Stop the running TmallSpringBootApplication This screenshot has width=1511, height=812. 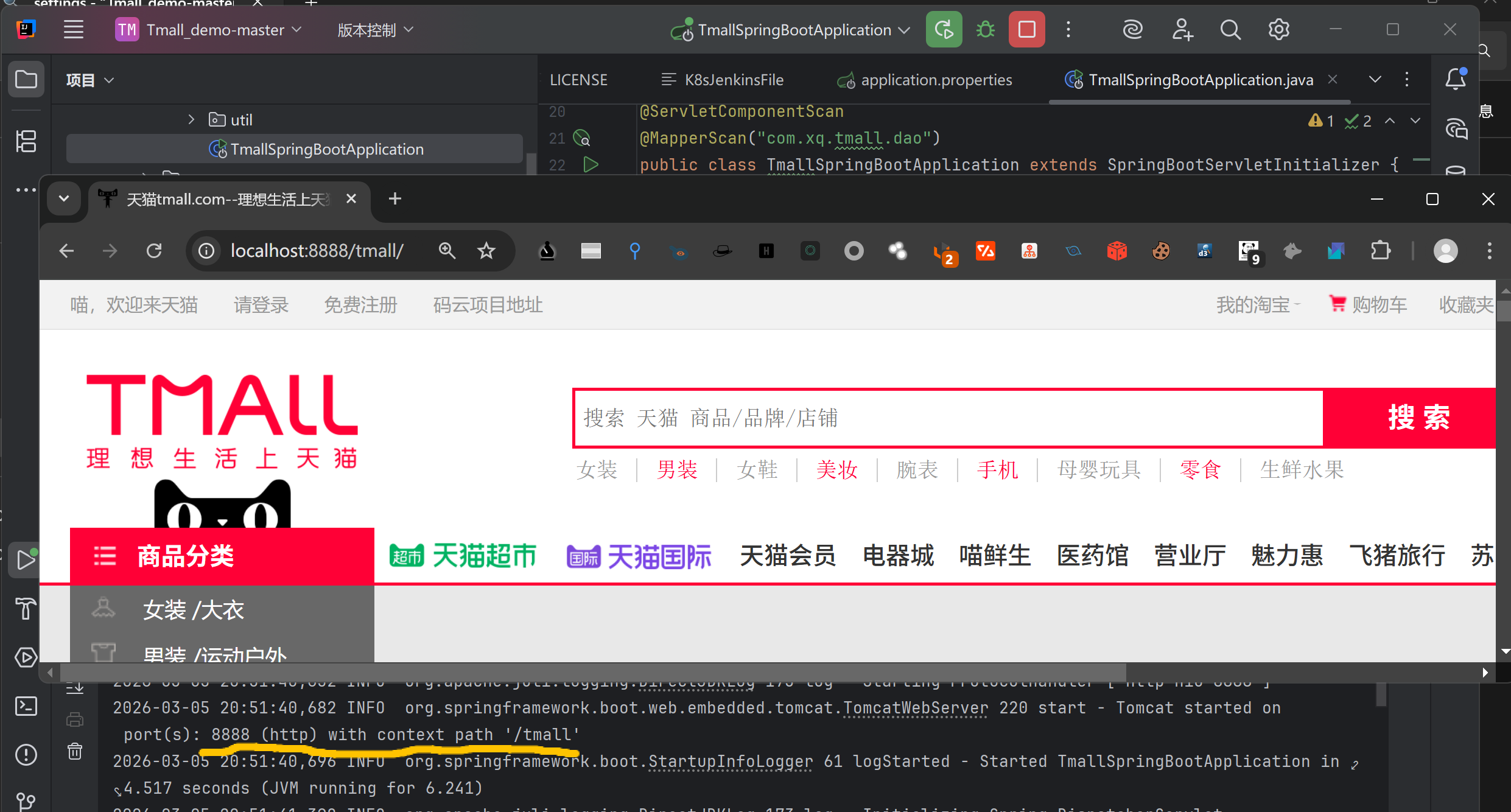[1026, 29]
